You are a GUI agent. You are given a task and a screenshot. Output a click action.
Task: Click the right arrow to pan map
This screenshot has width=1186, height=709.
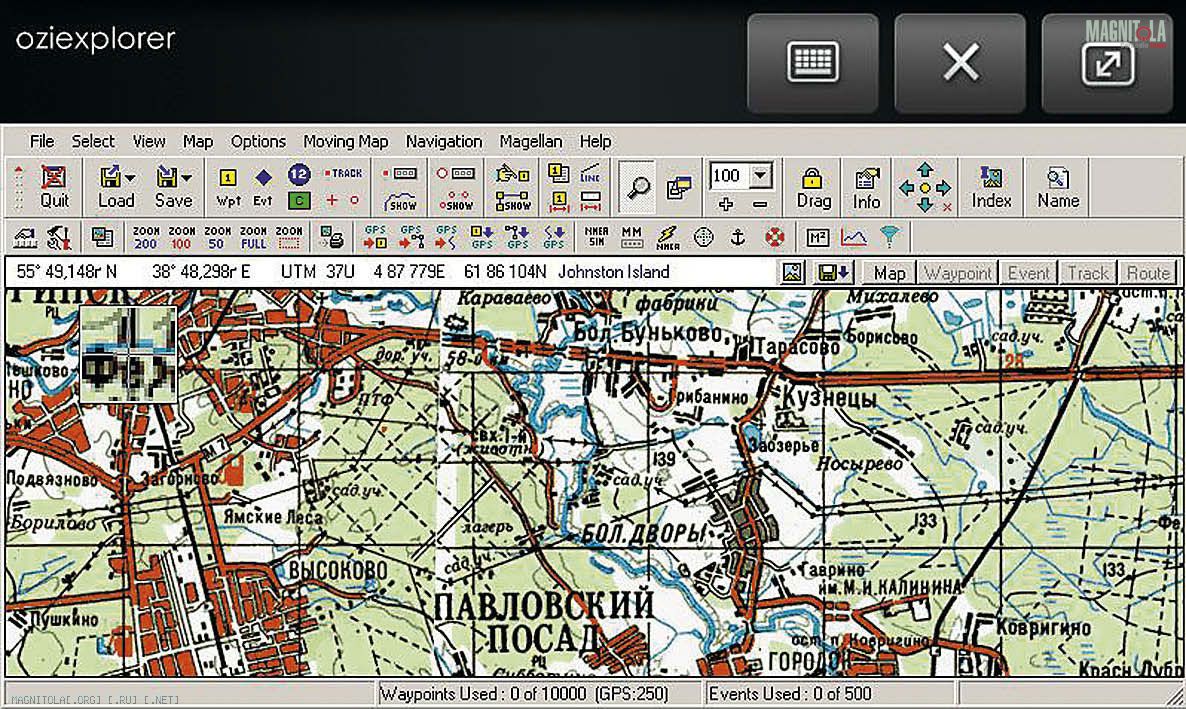pos(942,188)
